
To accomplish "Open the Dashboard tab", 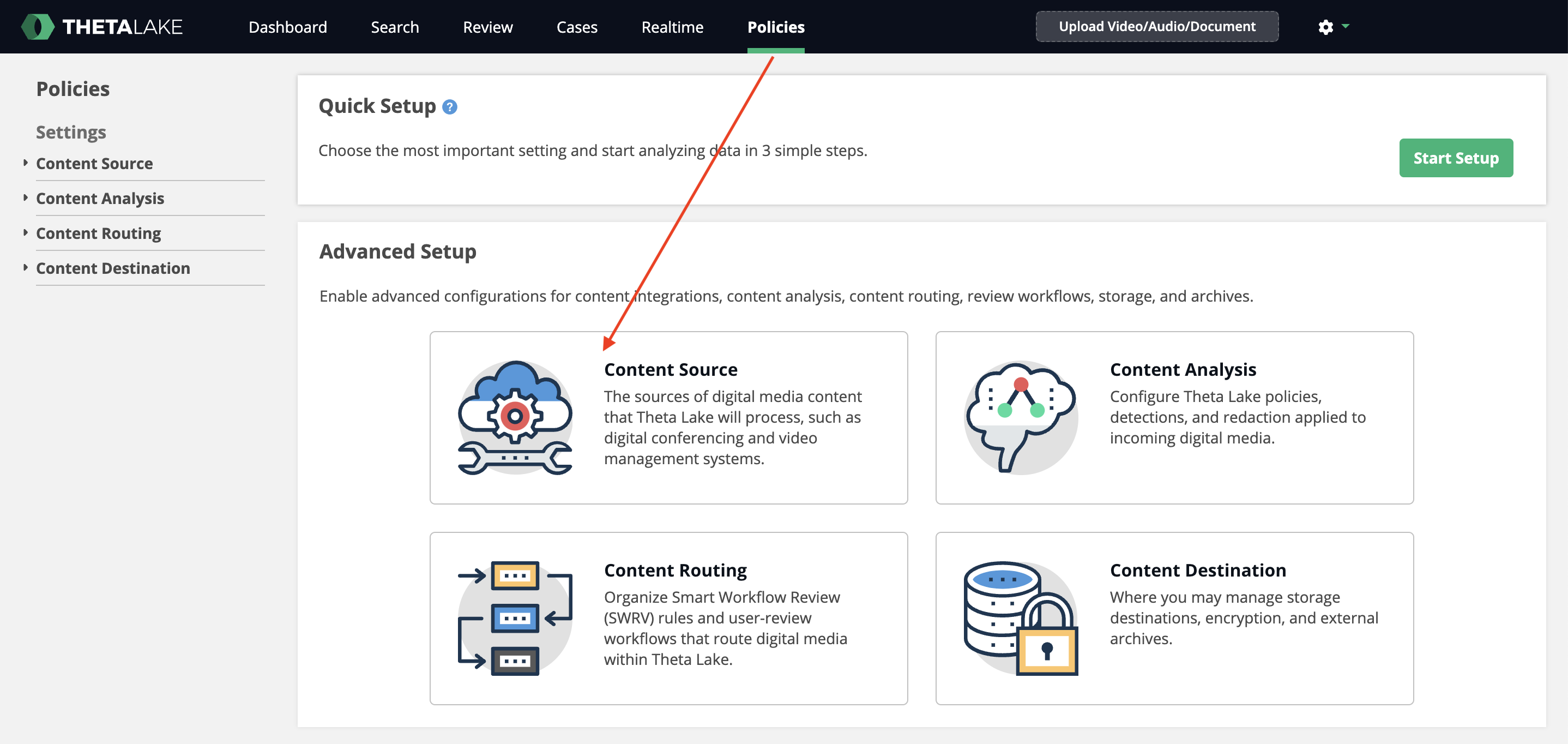I will pos(287,27).
